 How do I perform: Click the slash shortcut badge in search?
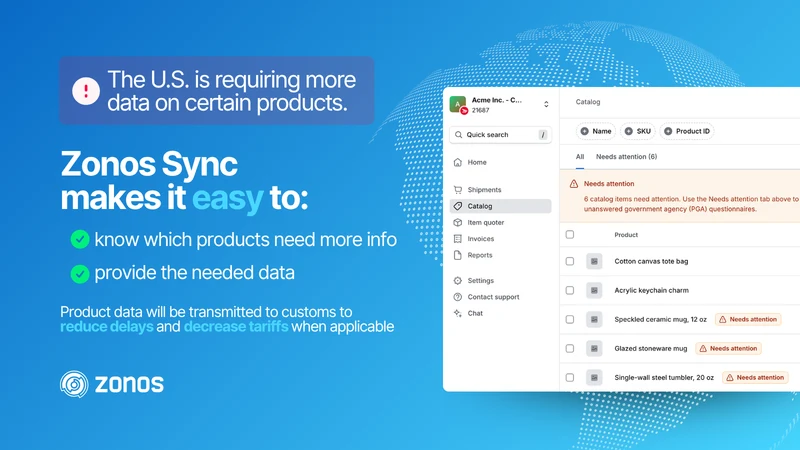coord(543,135)
